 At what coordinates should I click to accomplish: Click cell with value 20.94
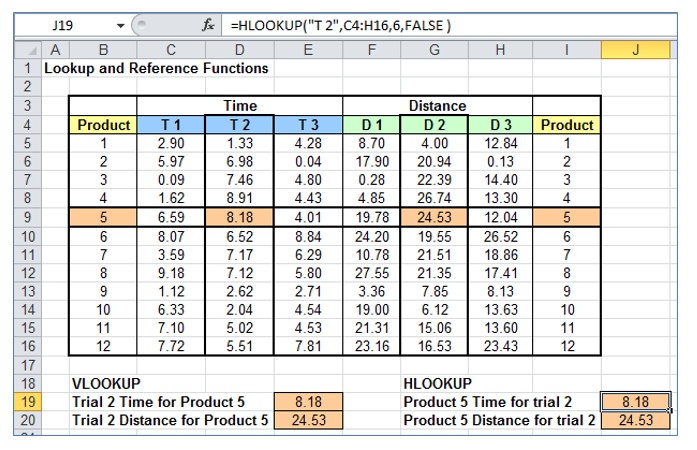click(434, 161)
